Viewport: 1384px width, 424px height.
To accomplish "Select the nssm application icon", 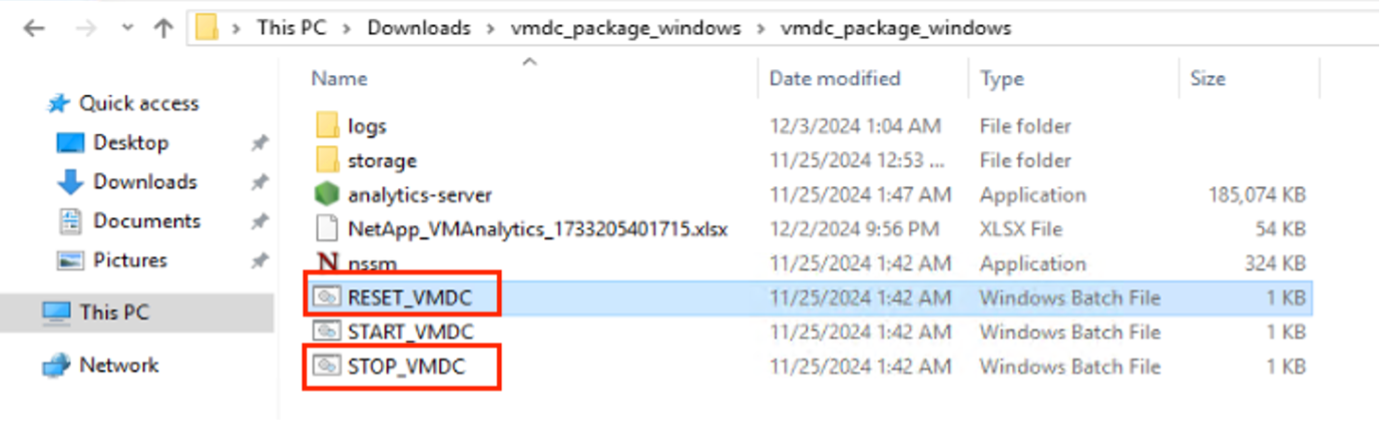I will [327, 263].
